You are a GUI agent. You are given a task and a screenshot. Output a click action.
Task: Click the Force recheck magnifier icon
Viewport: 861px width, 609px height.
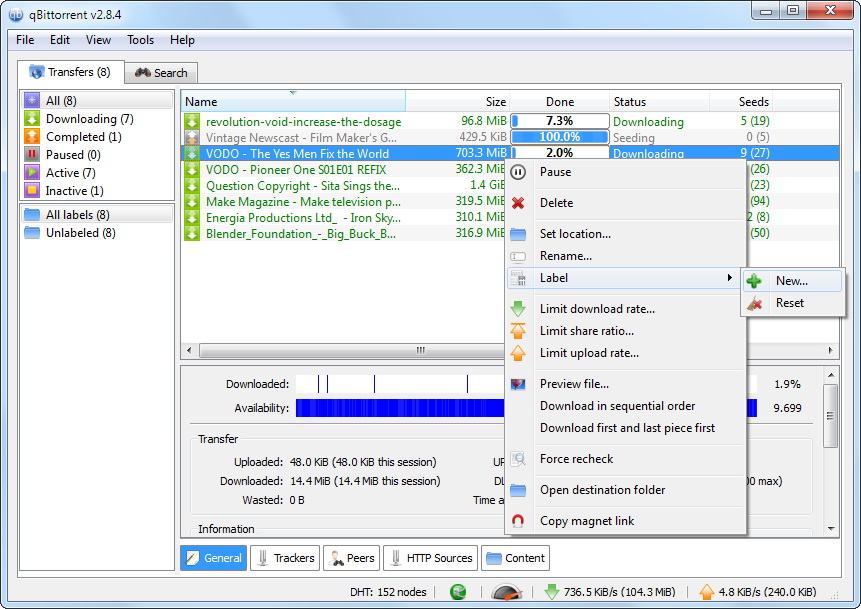coord(518,459)
